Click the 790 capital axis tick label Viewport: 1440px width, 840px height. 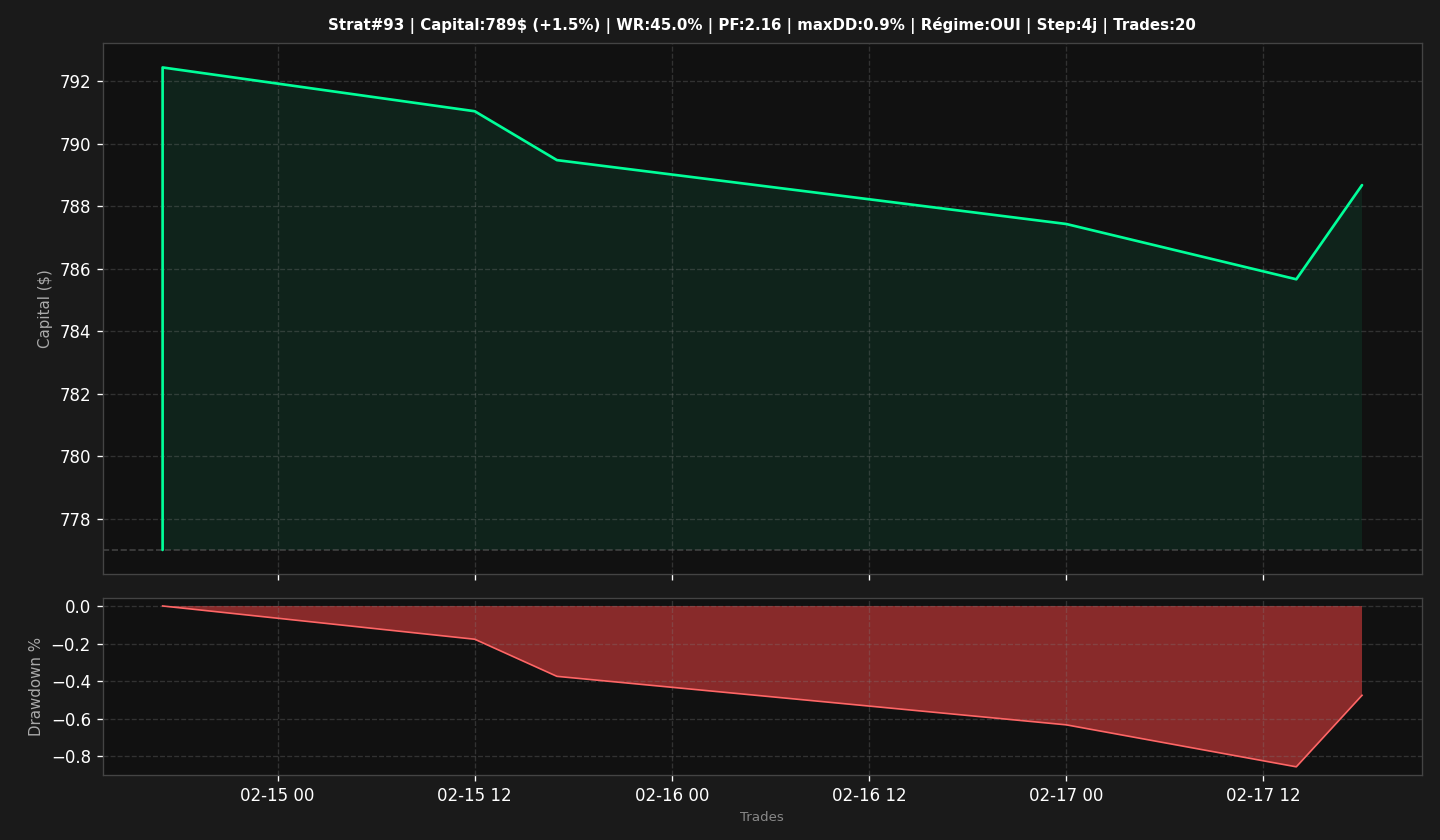click(74, 145)
